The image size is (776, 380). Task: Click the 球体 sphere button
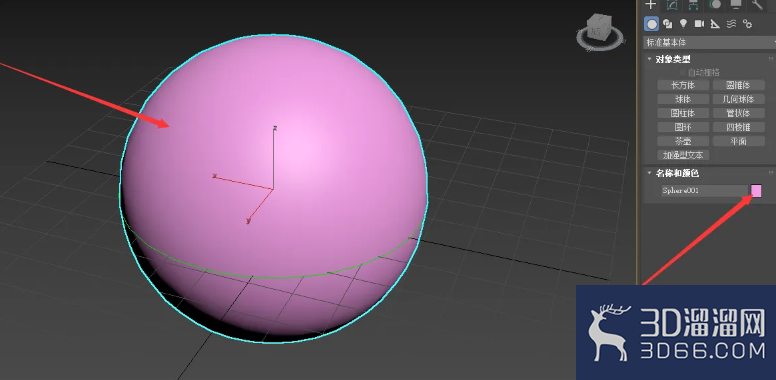click(x=683, y=99)
